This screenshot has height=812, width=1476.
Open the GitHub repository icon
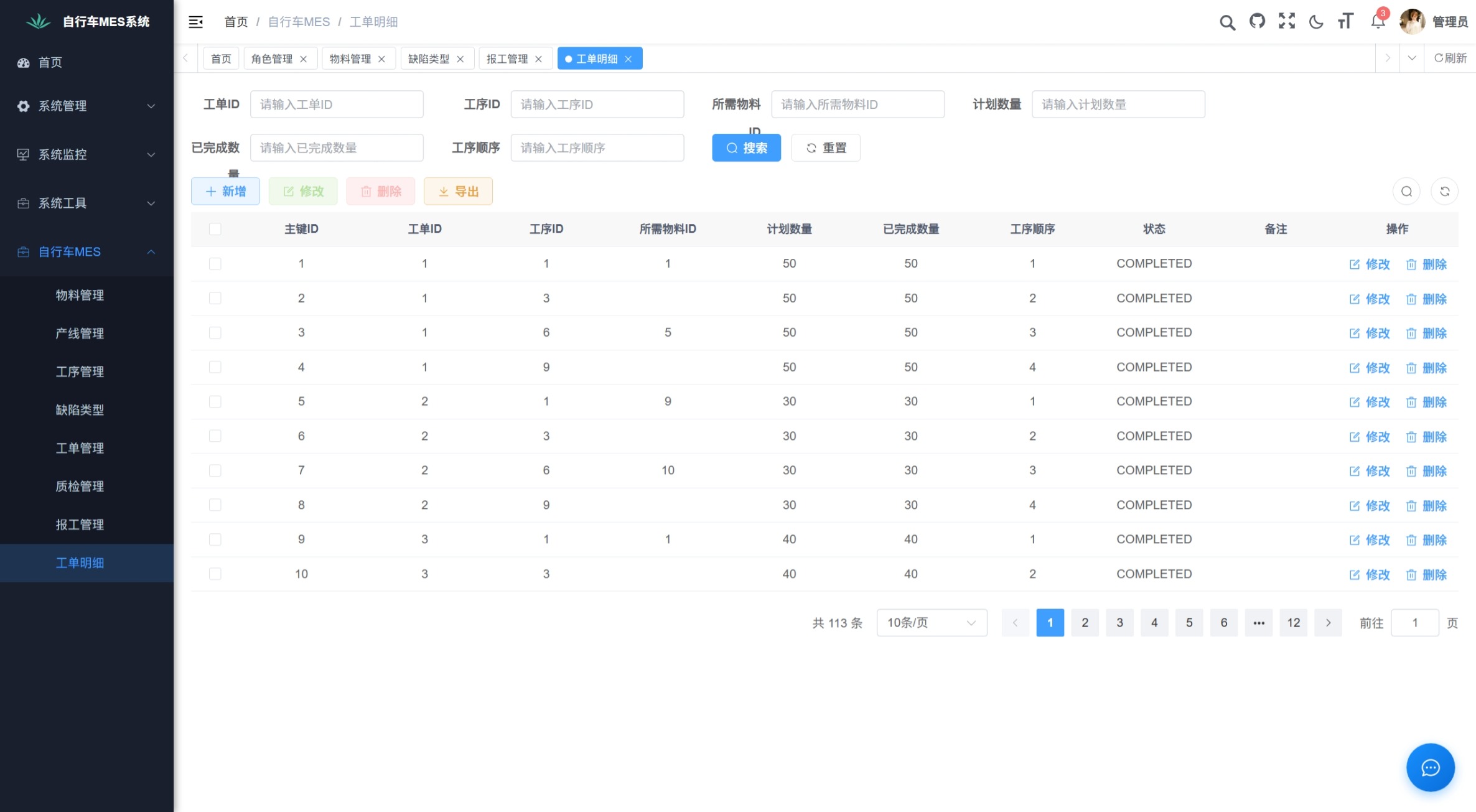tap(1257, 22)
